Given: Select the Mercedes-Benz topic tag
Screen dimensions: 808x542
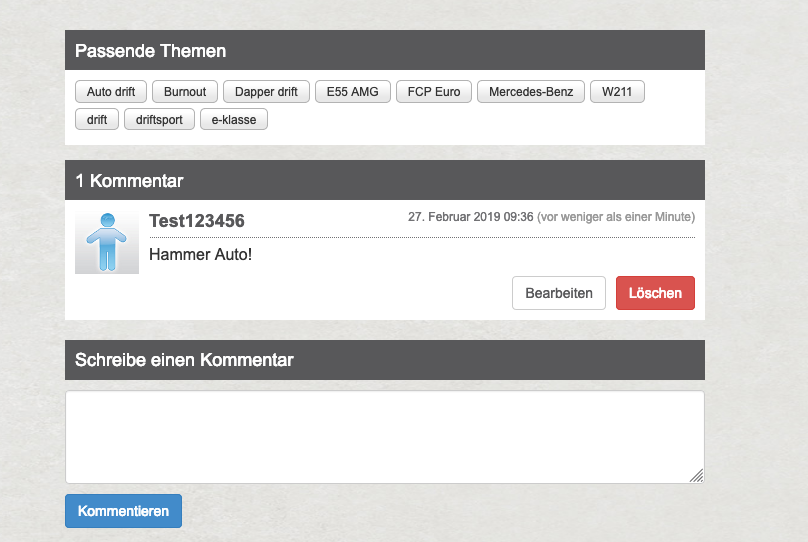Looking at the screenshot, I should (x=531, y=92).
